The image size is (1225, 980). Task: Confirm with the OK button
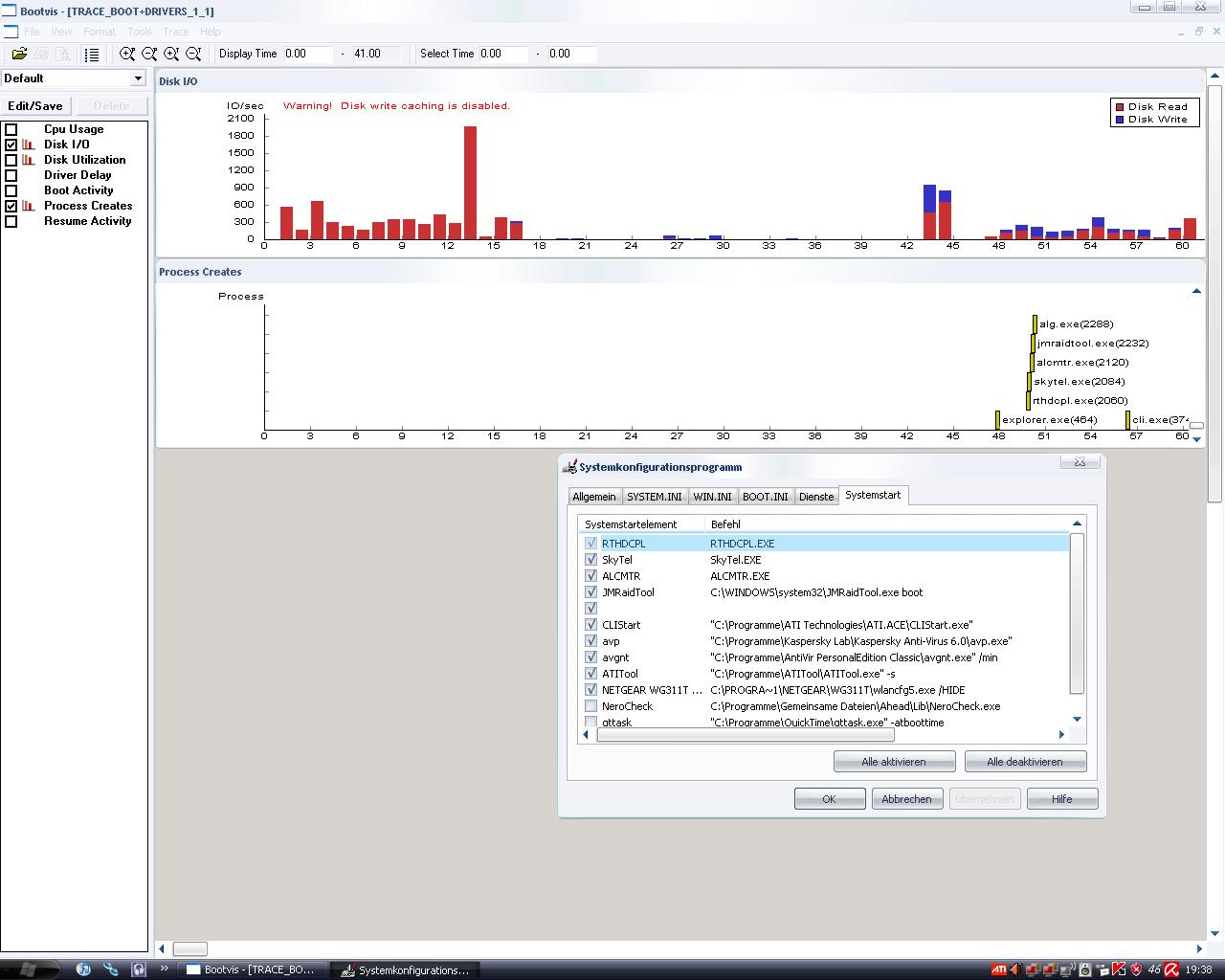click(x=830, y=799)
